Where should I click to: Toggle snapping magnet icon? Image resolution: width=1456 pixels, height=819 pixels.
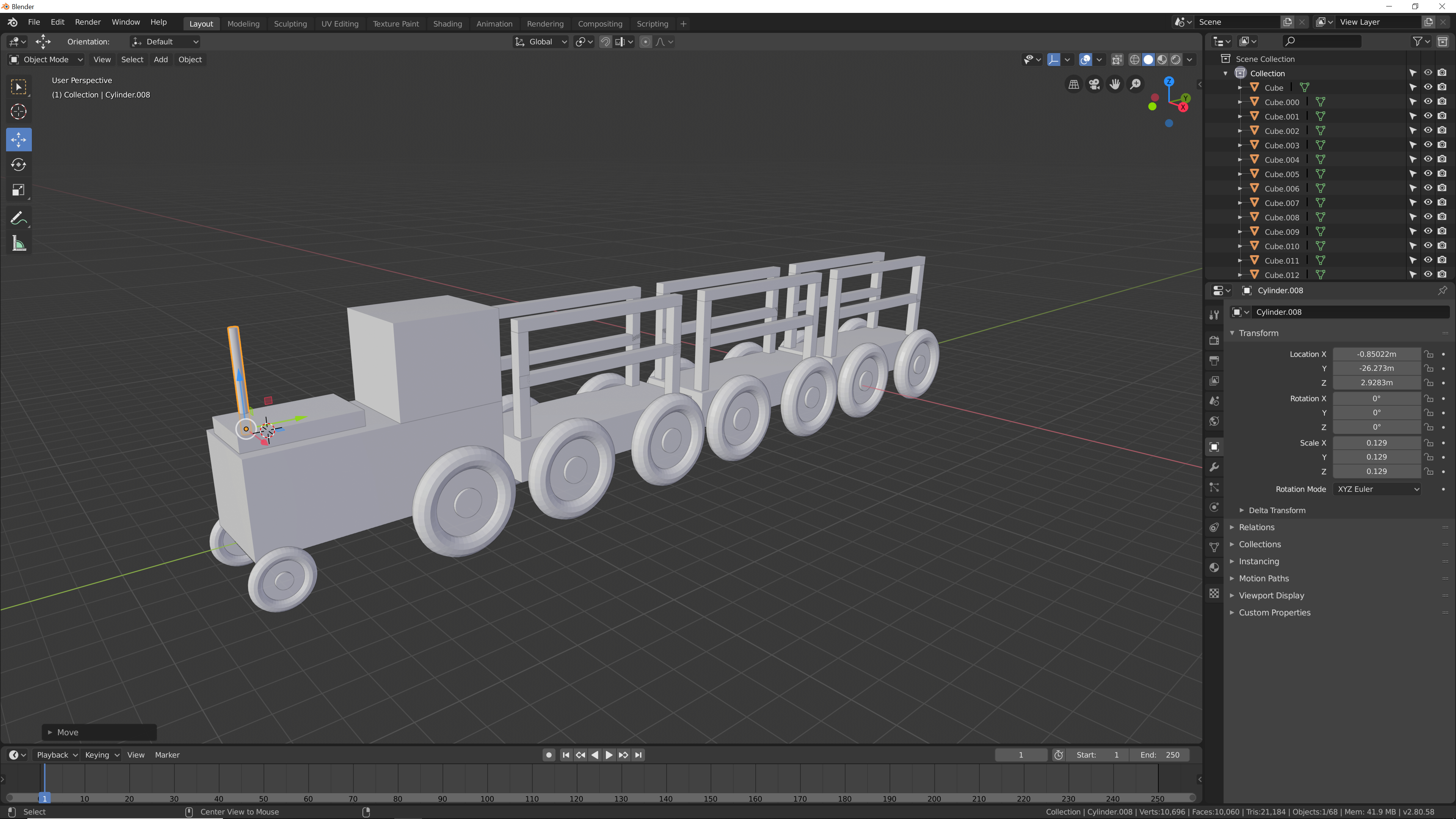pos(605,42)
